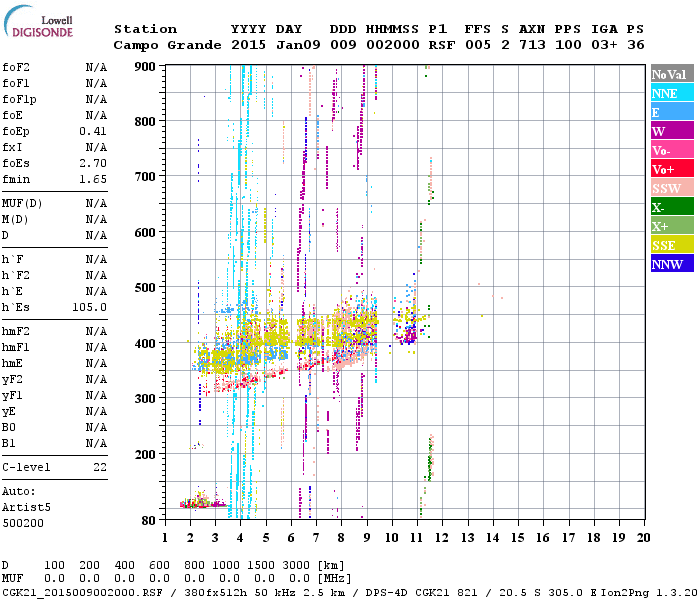This screenshot has height=600, width=700.
Task: Select the NNW dark blue legend swatch
Action: pyautogui.click(x=672, y=263)
